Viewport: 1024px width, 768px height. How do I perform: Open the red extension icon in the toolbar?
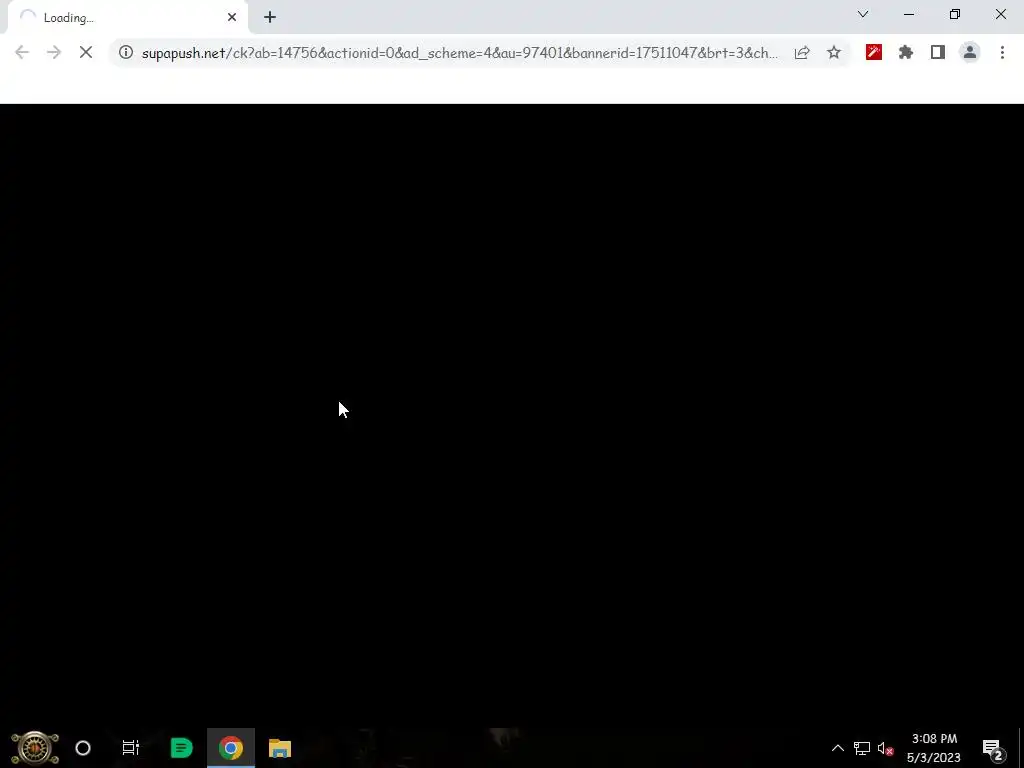[x=874, y=53]
